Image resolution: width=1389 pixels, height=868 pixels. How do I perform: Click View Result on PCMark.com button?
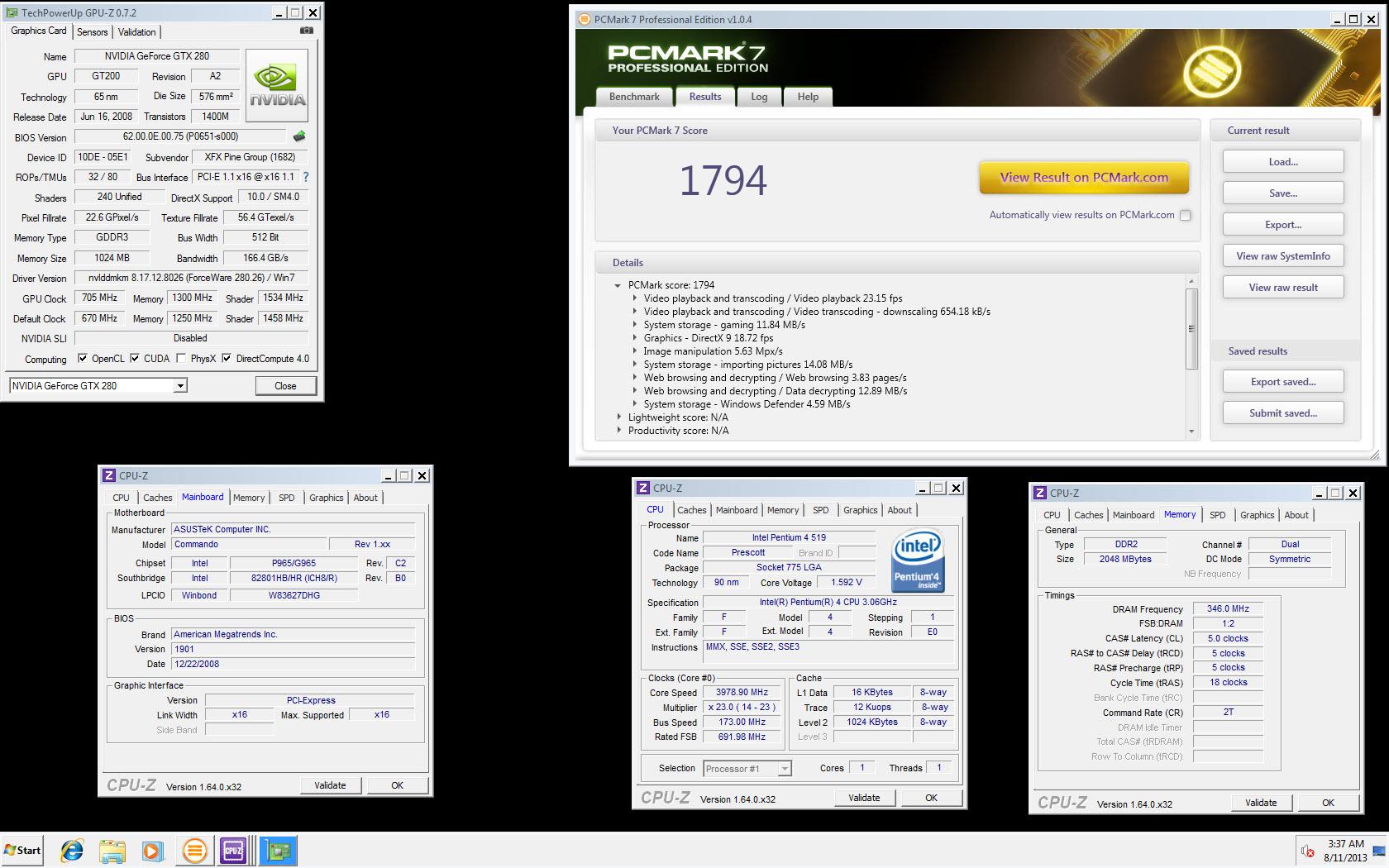pyautogui.click(x=1084, y=177)
